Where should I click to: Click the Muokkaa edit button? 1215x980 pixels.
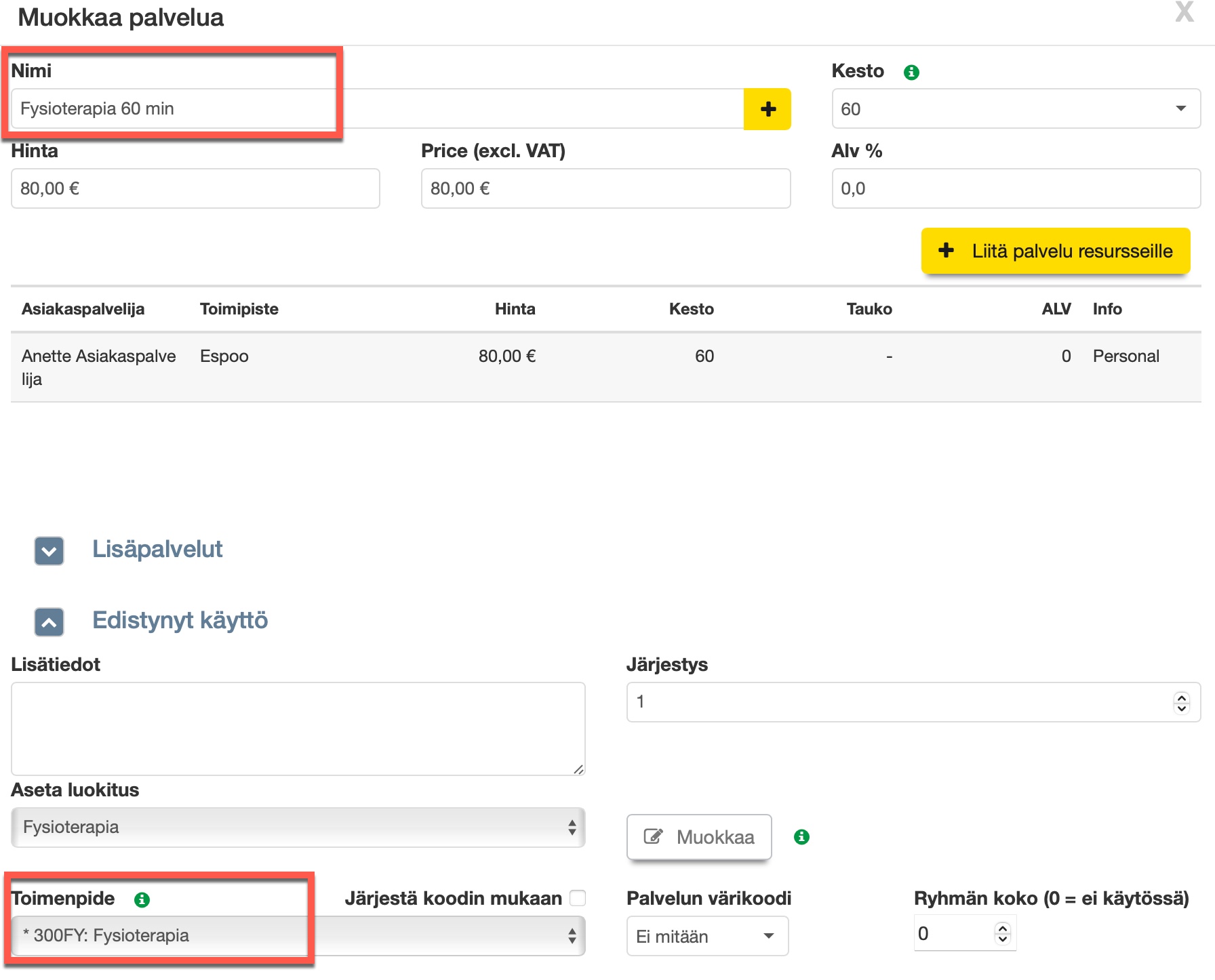pos(699,837)
